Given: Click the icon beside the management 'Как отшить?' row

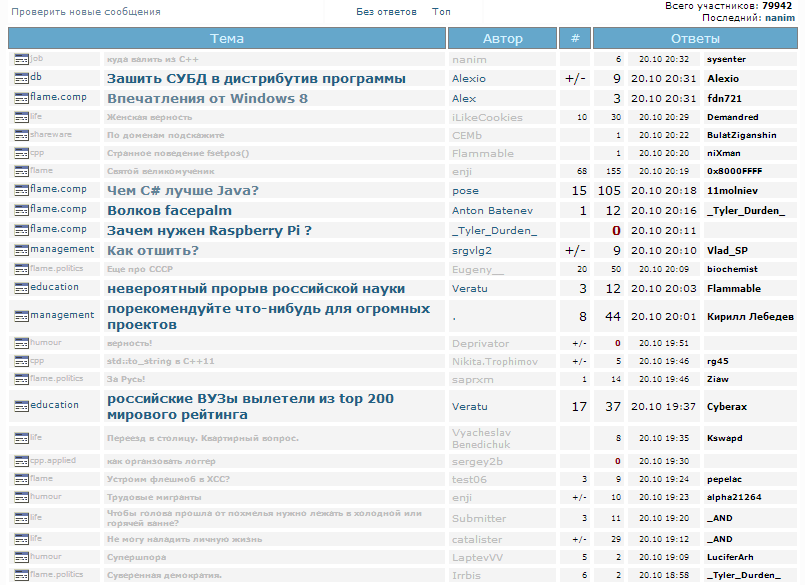Looking at the screenshot, I should (x=20, y=250).
